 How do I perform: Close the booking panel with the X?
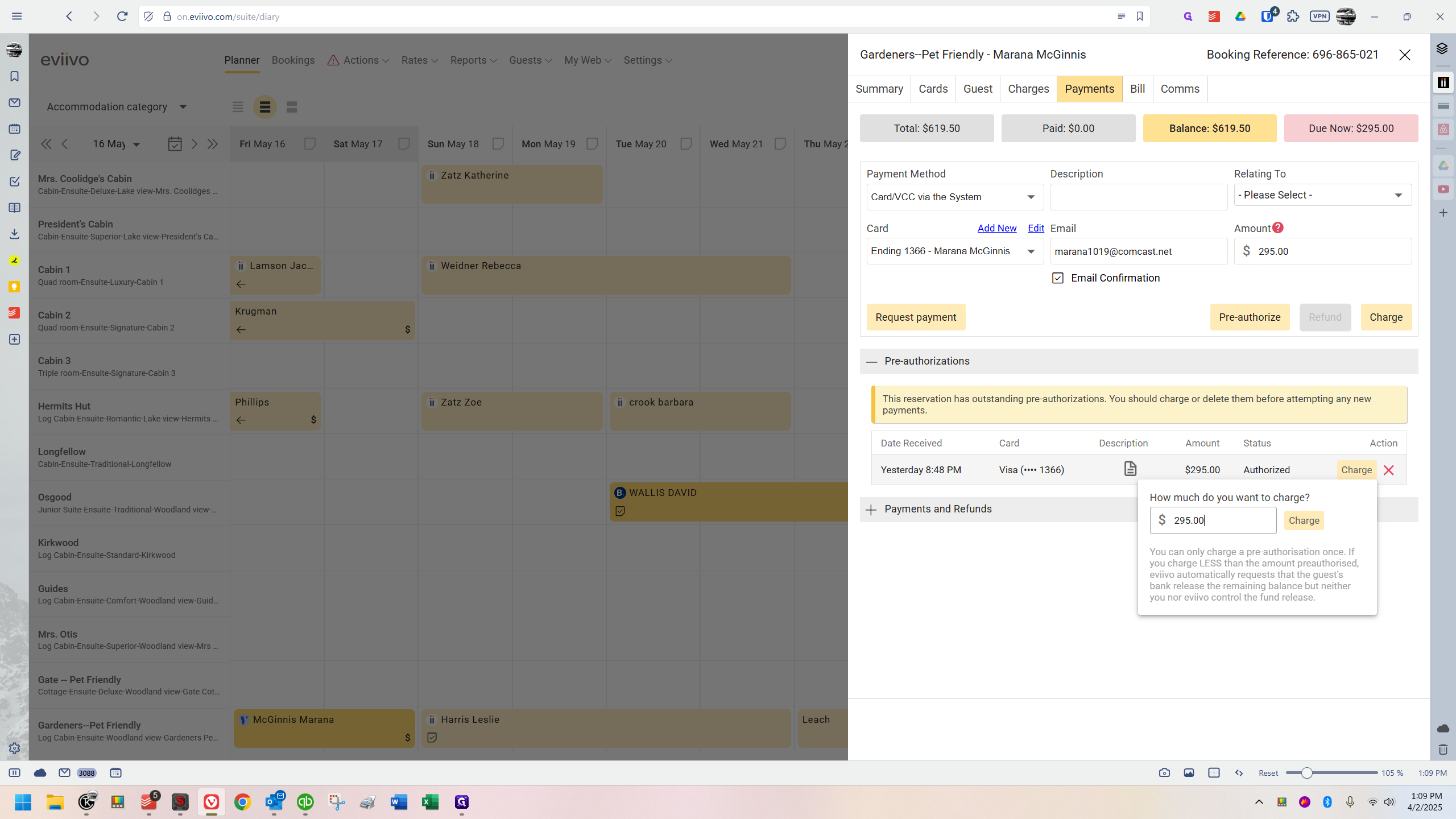pyautogui.click(x=1405, y=55)
